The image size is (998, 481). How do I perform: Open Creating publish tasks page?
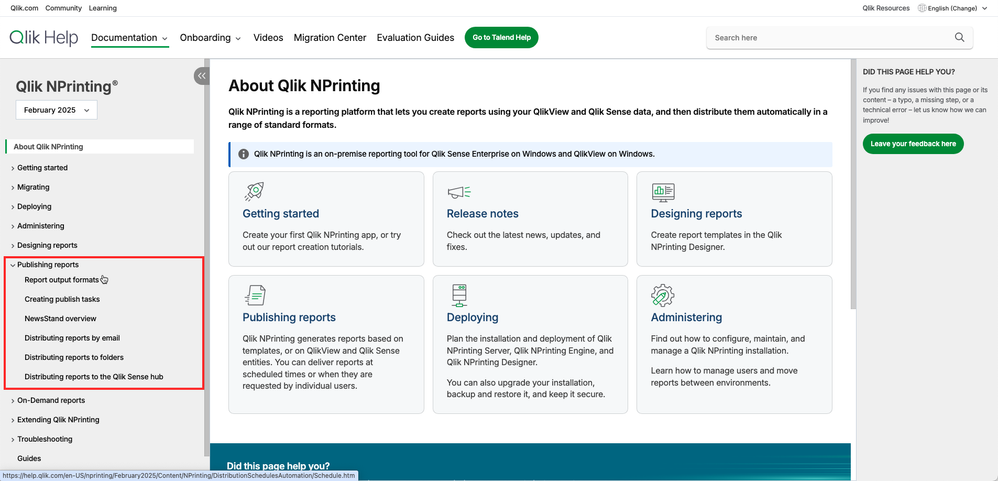point(62,299)
